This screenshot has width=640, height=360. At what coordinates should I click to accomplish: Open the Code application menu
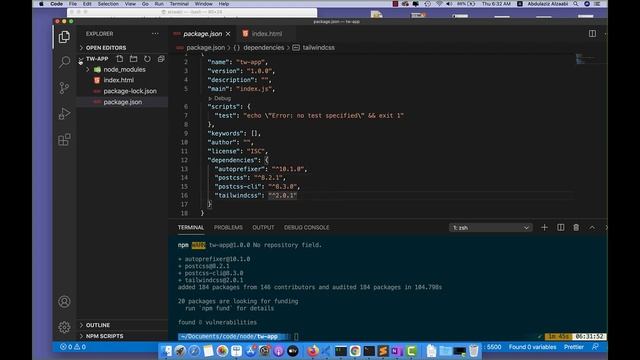click(56, 4)
